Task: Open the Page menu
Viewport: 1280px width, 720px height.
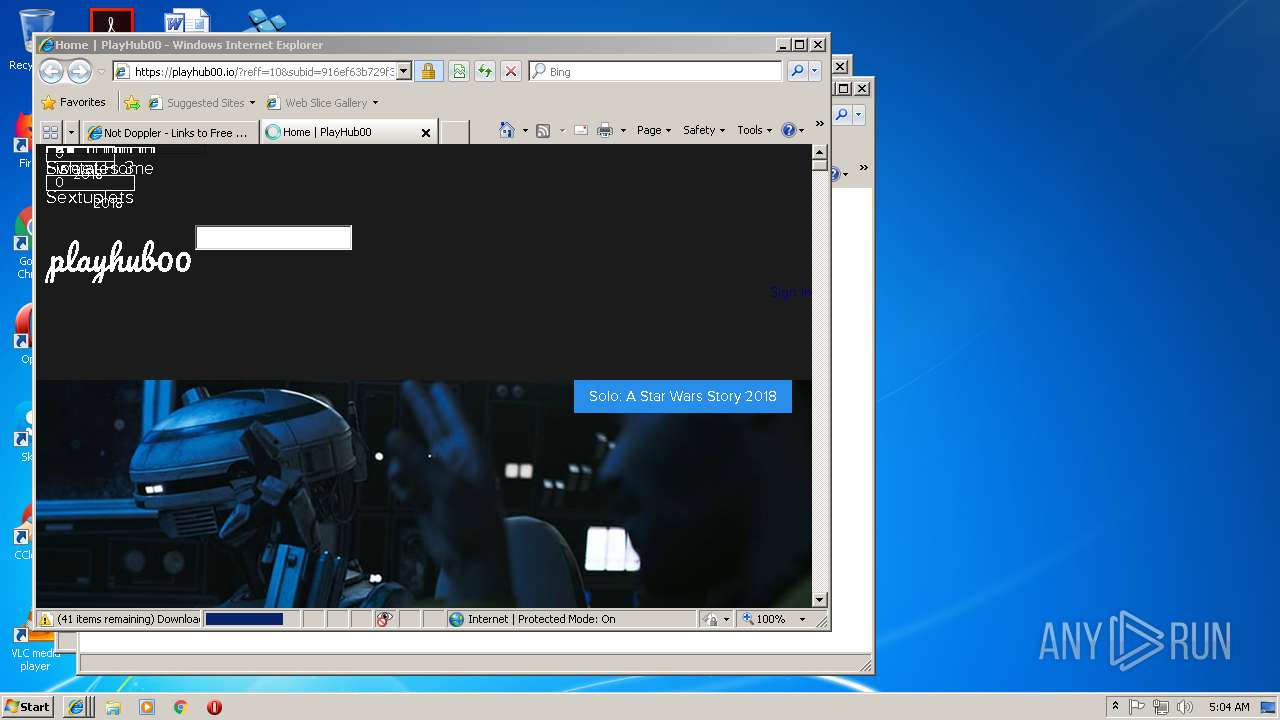Action: (x=654, y=130)
